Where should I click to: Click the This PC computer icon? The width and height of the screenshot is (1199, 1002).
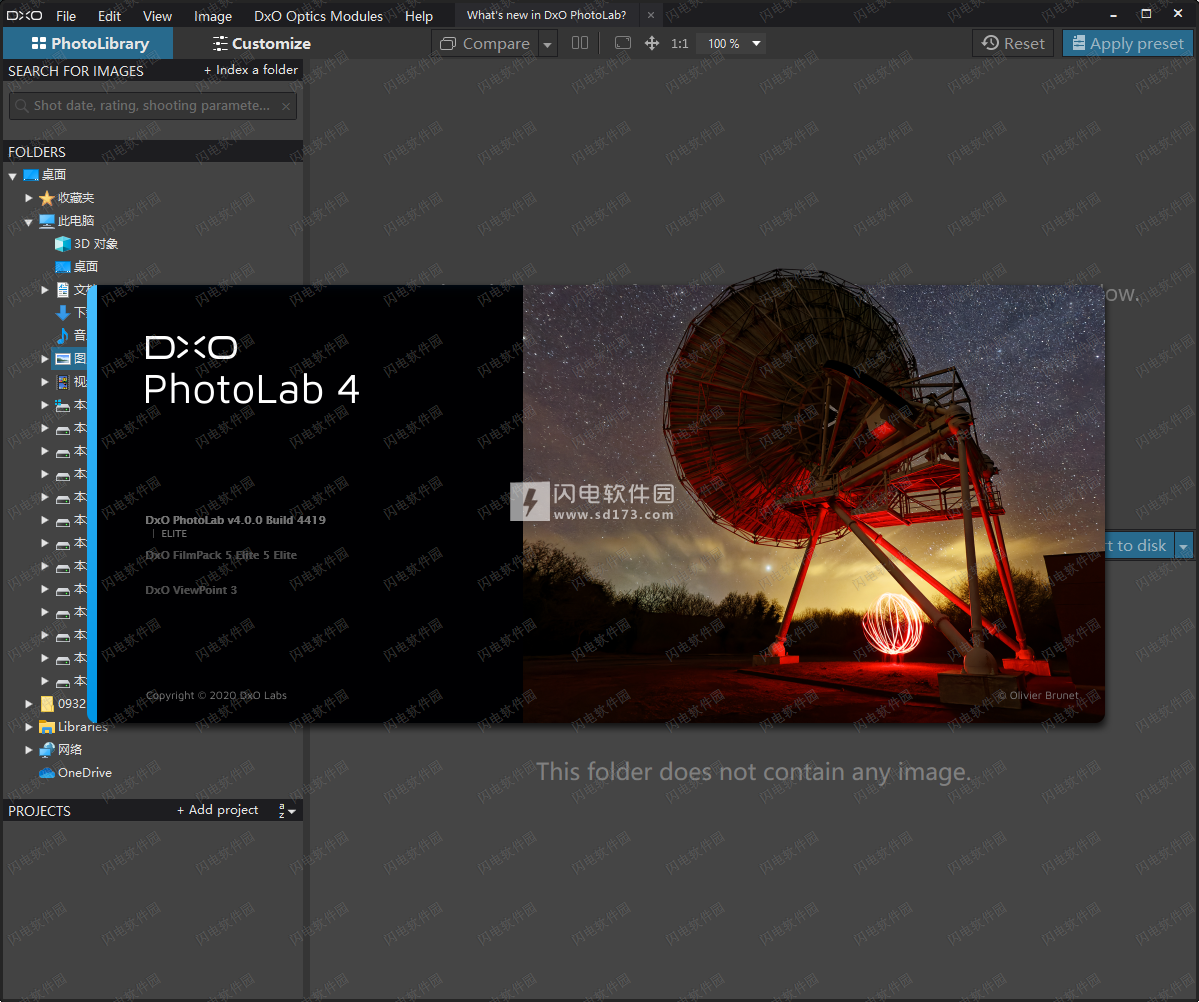47,221
